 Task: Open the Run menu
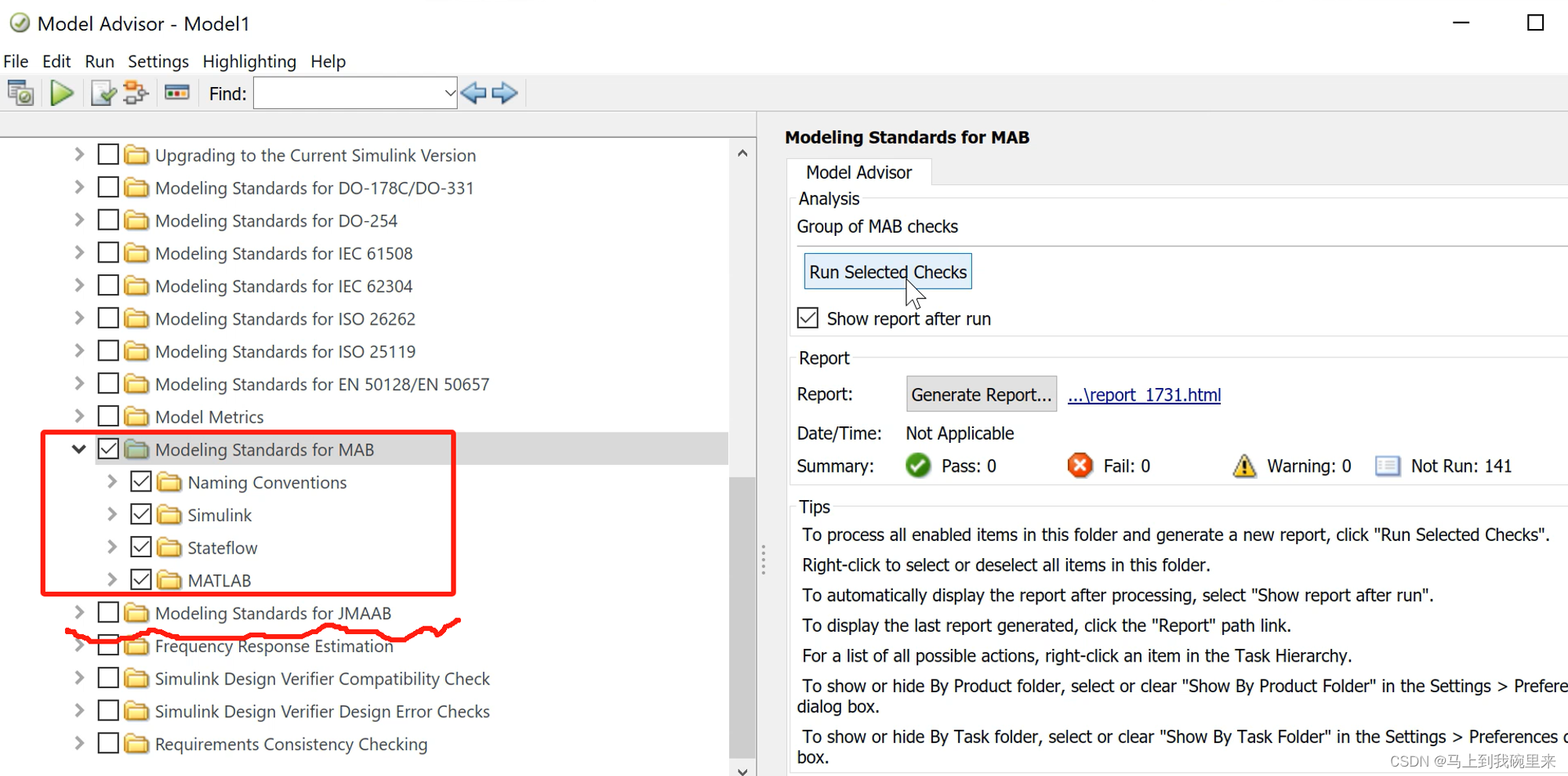[100, 61]
